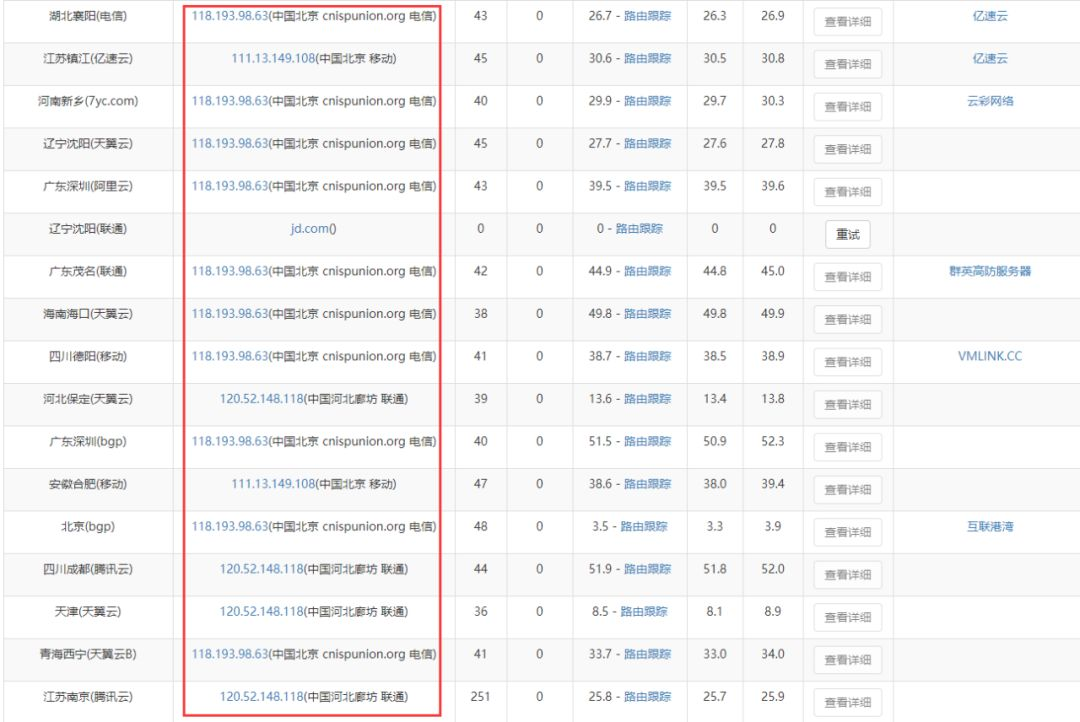Open 路由跟踪 for 北京(bgp) row
This screenshot has width=1080, height=722.
(644, 526)
